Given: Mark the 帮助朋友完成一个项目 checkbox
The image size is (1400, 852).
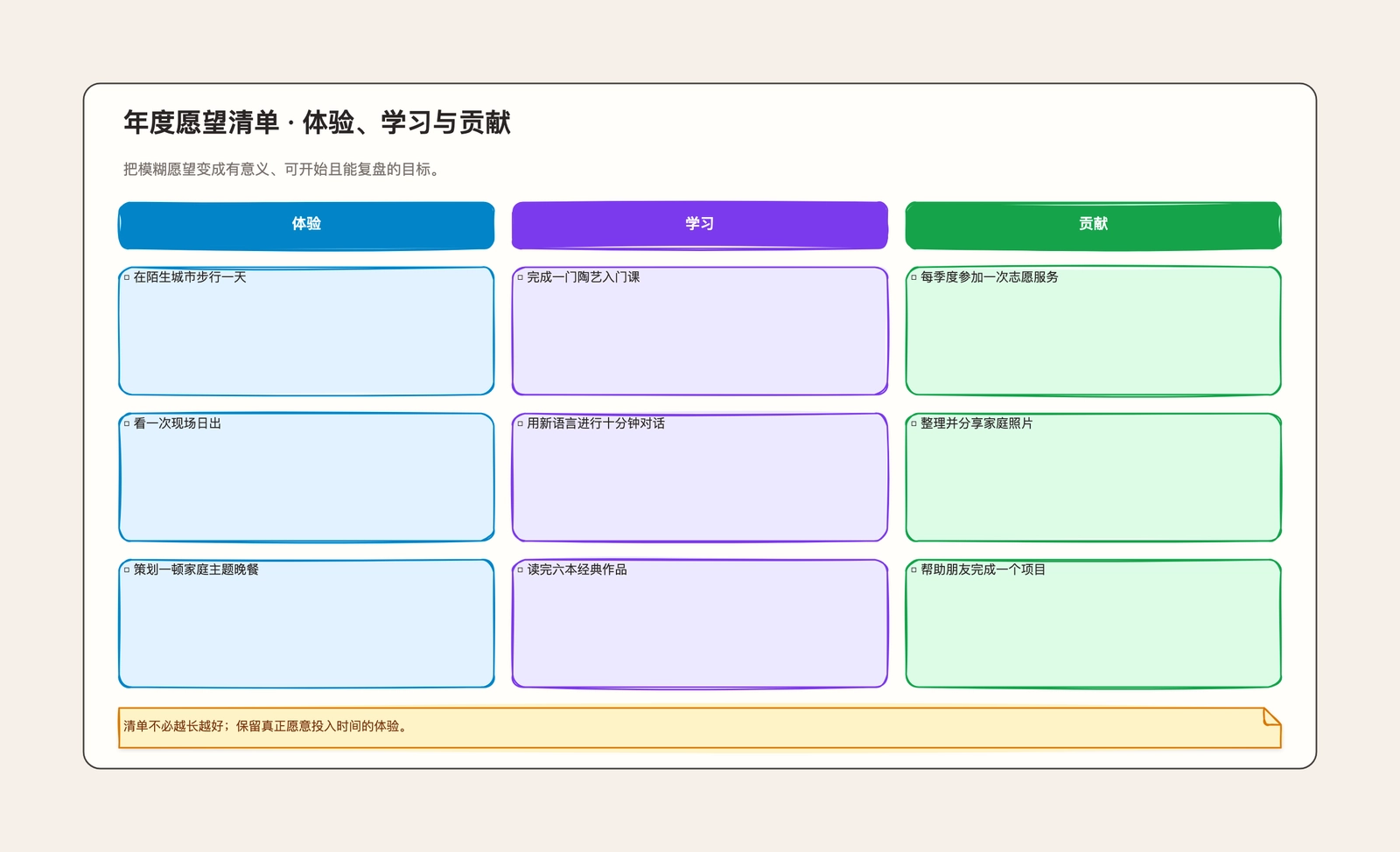Looking at the screenshot, I should click(x=913, y=569).
